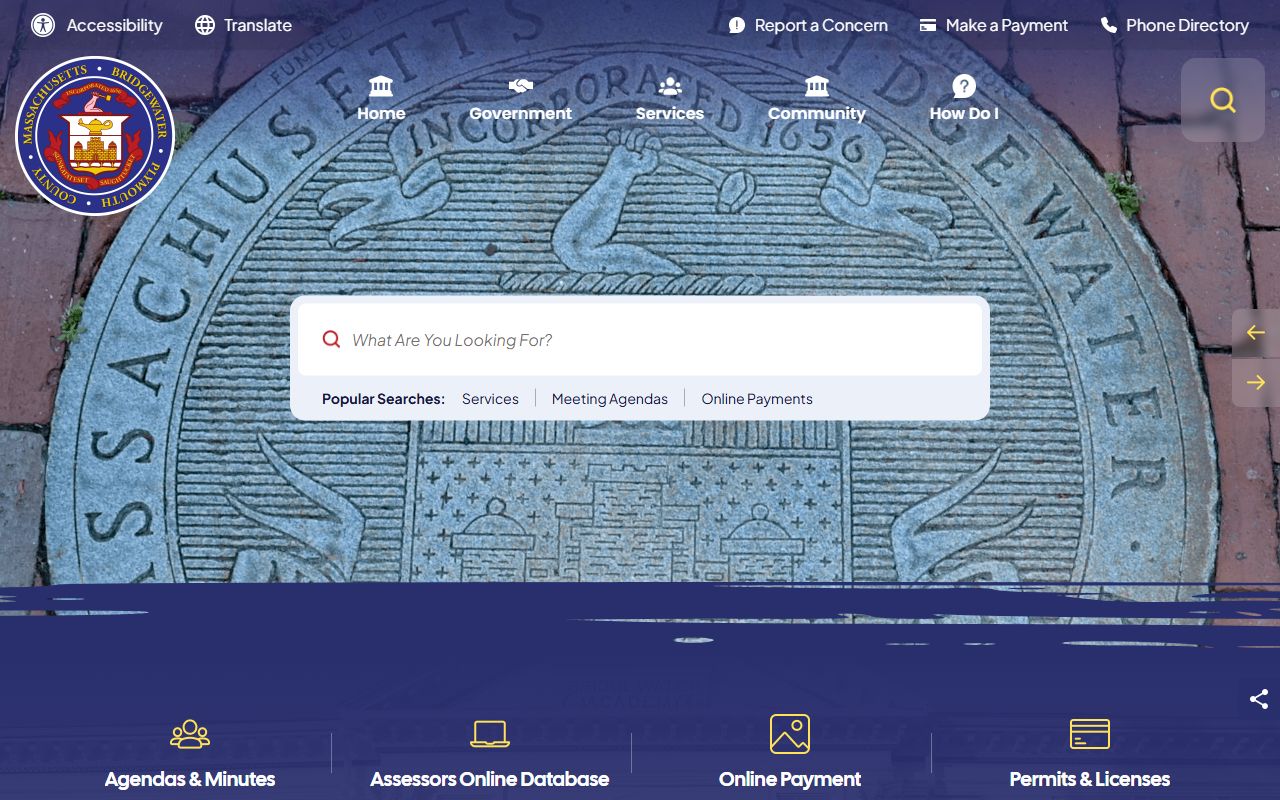The image size is (1280, 800).
Task: Click the Make a Payment card icon
Action: tap(928, 25)
